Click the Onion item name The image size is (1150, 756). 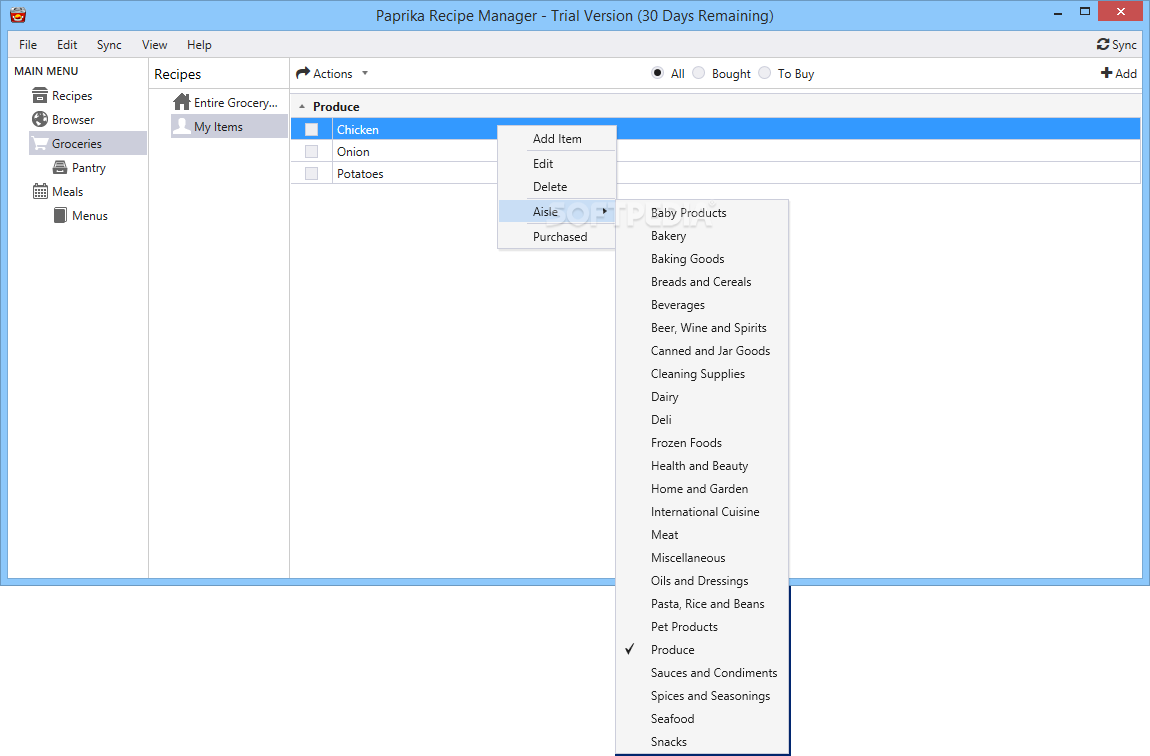point(353,152)
